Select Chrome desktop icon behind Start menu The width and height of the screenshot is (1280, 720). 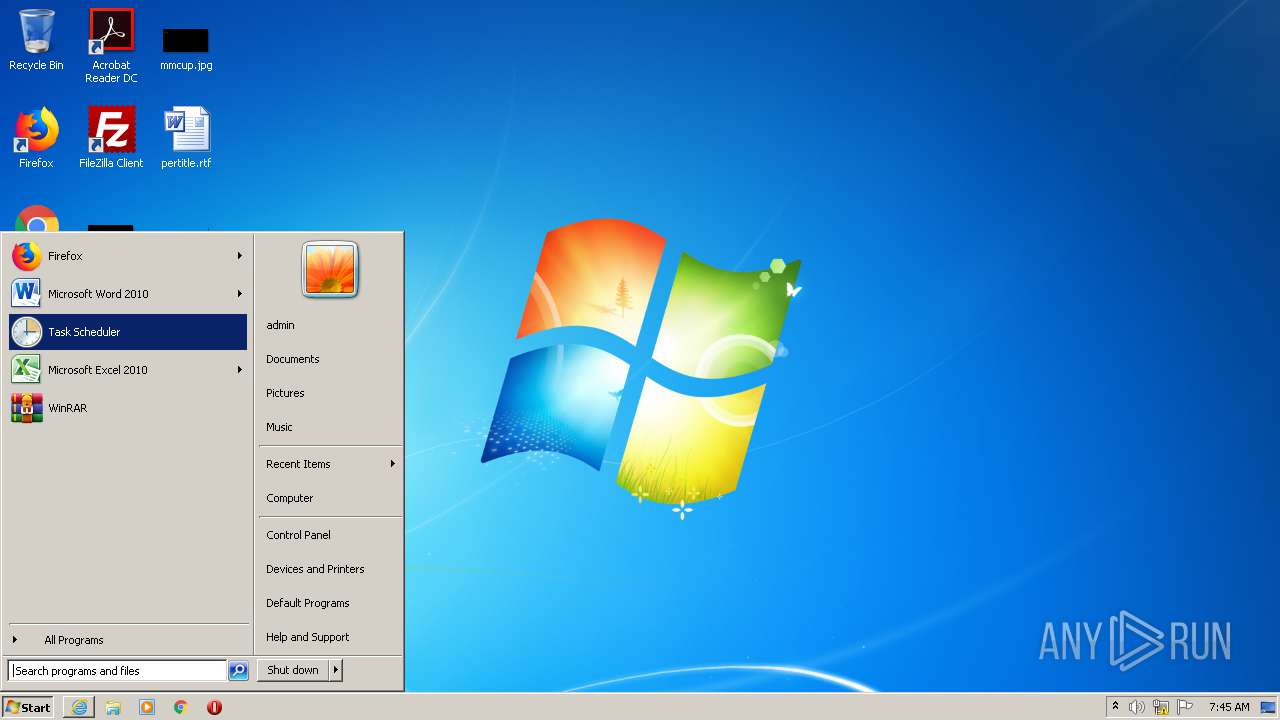[x=37, y=219]
